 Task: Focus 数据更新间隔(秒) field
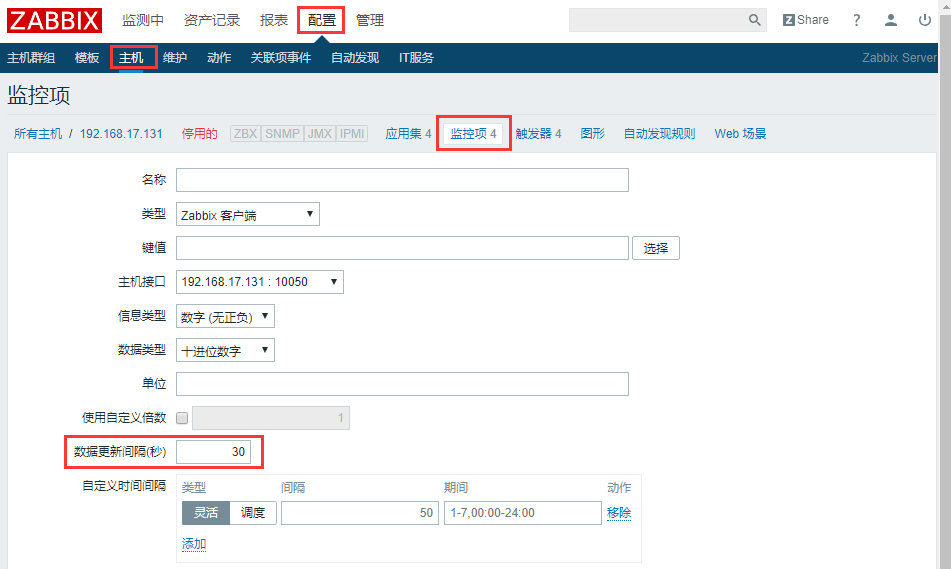pyautogui.click(x=213, y=452)
